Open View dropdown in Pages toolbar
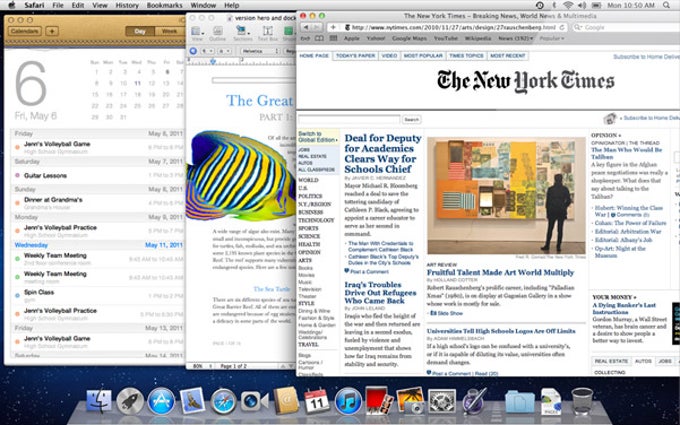 [x=197, y=33]
